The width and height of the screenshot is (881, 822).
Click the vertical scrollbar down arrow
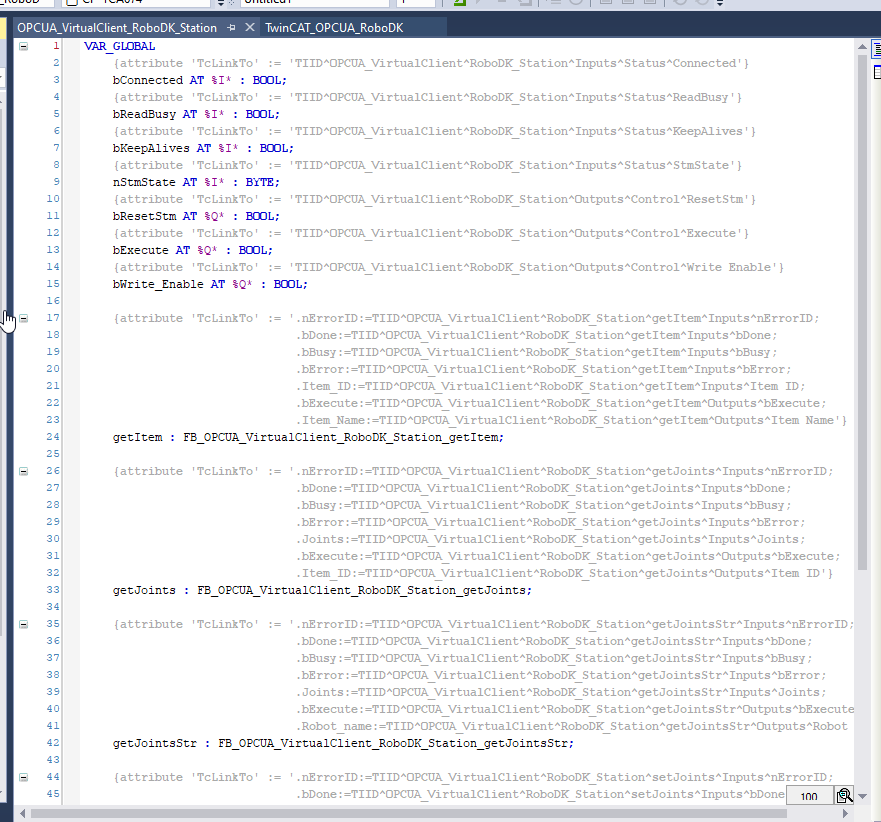pos(862,796)
